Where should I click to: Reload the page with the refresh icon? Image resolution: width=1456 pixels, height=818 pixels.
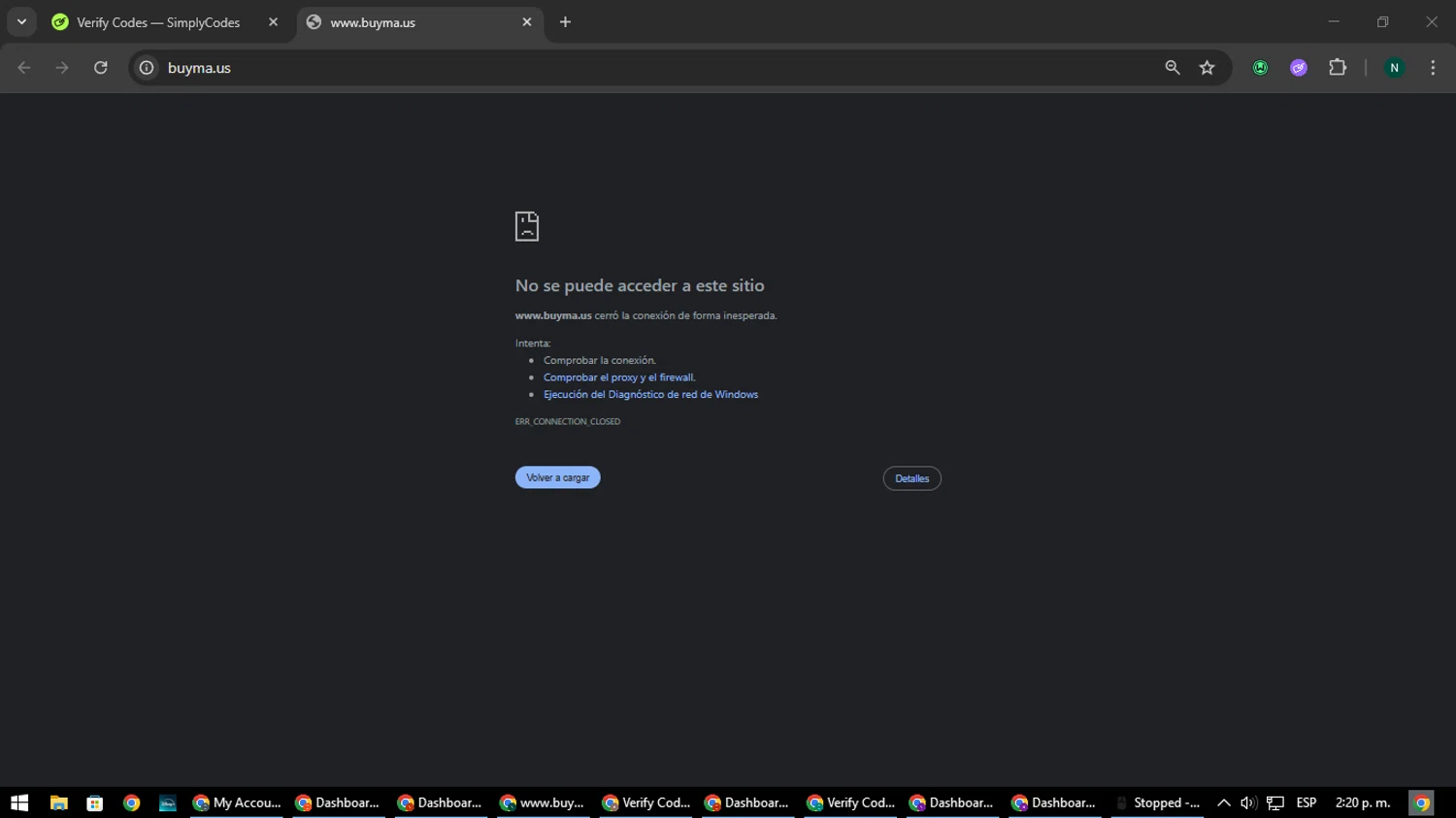tap(101, 68)
